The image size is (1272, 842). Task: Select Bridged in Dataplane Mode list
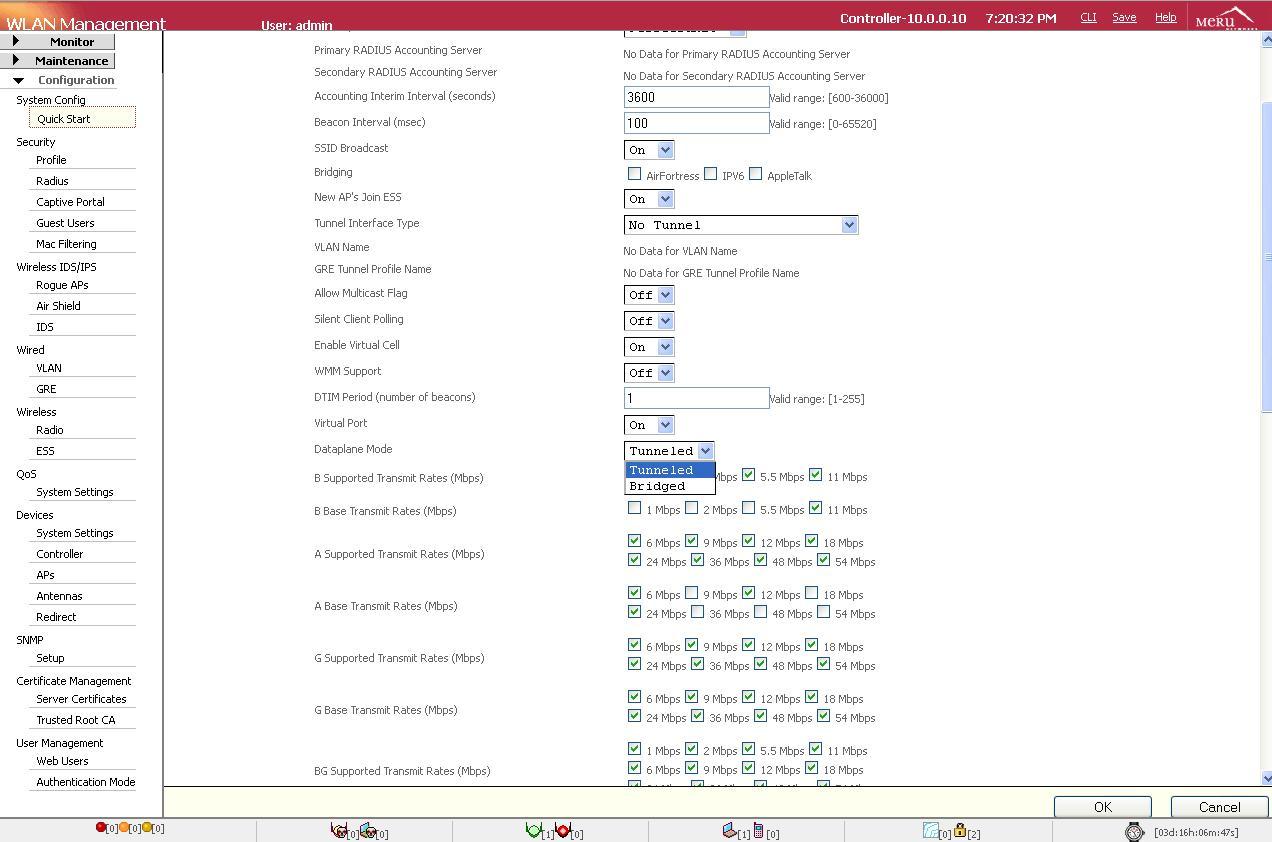pos(670,486)
